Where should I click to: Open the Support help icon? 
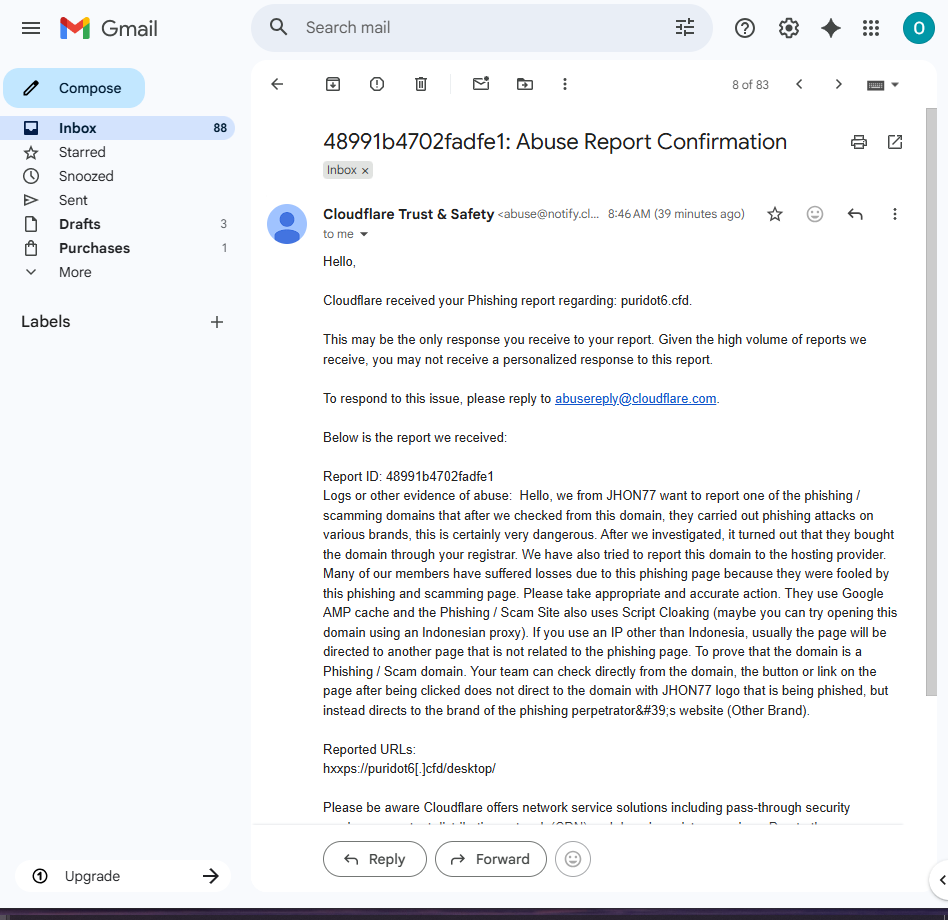tap(744, 28)
